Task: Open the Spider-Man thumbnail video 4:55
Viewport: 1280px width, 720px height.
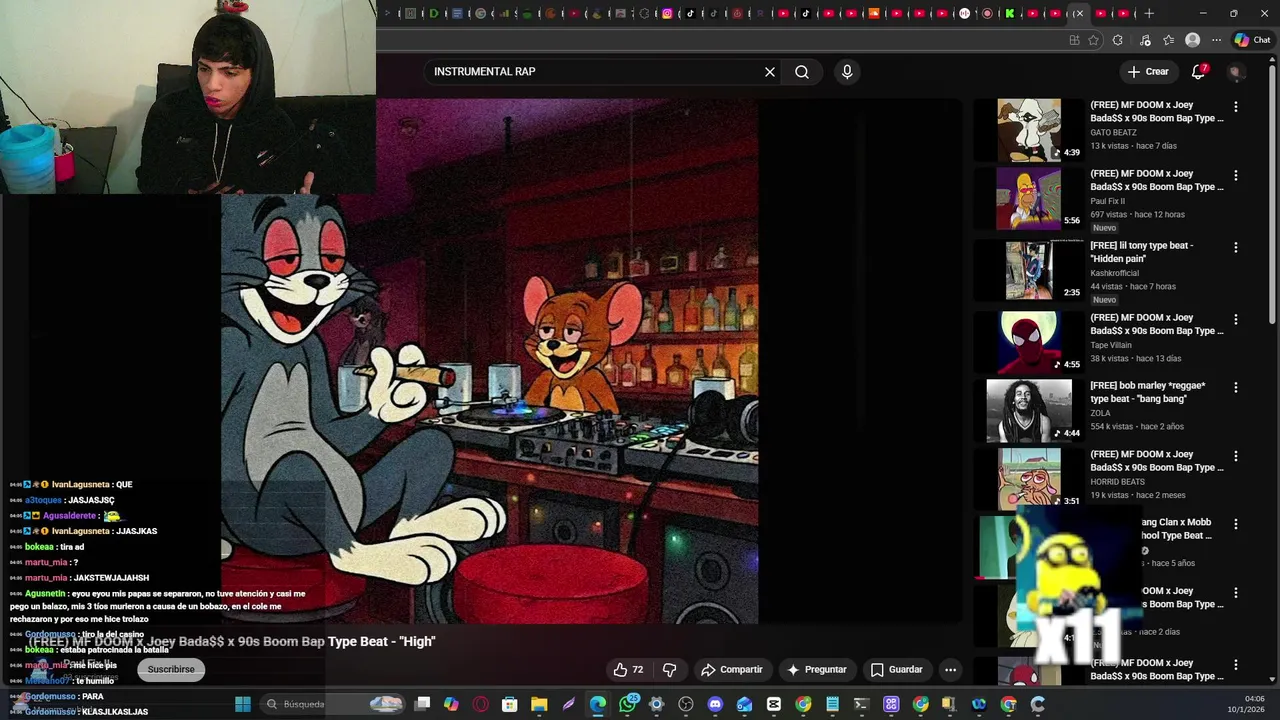Action: [x=1029, y=341]
